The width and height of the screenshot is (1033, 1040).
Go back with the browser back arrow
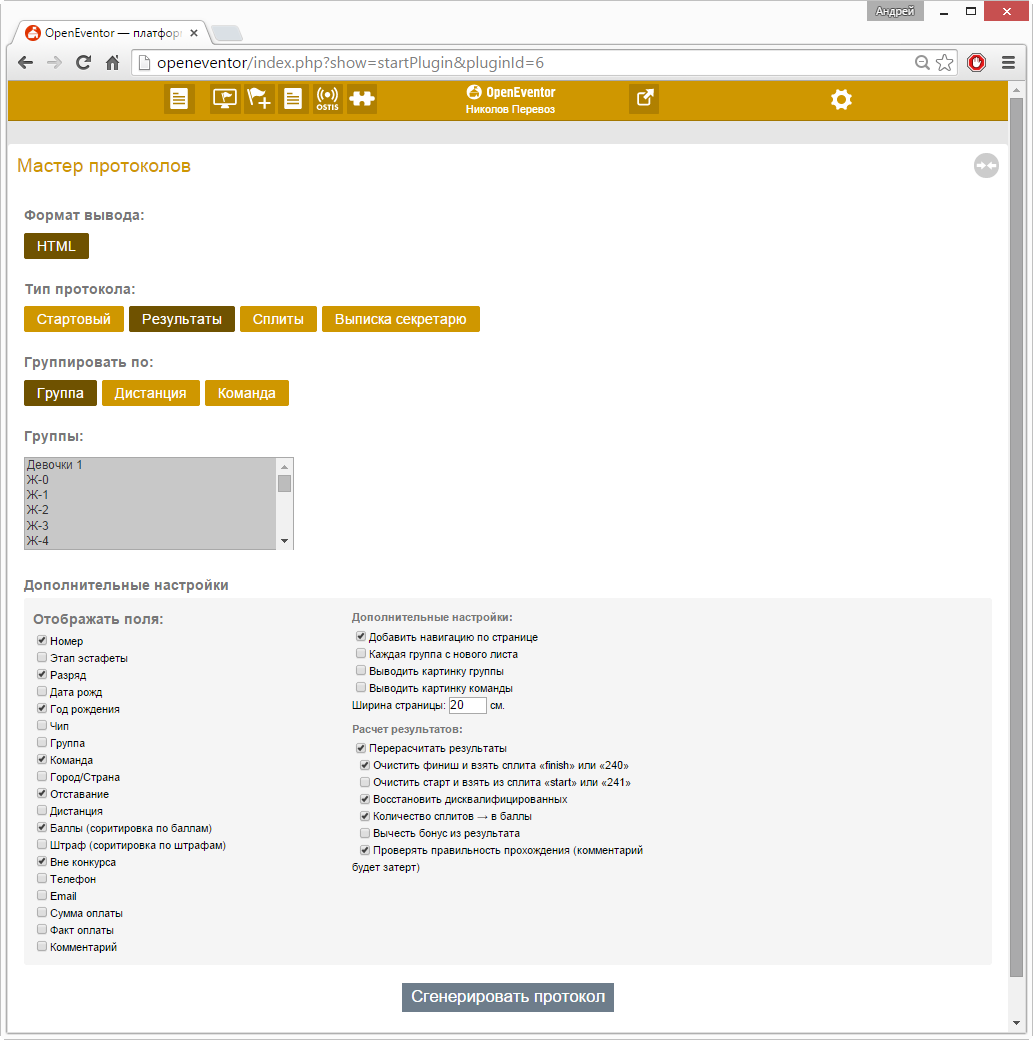(x=25, y=63)
